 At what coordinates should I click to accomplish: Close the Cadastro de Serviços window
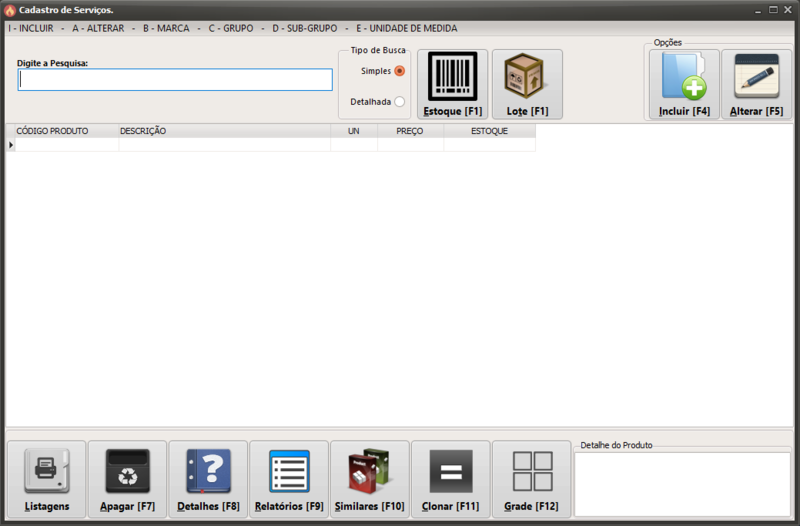pyautogui.click(x=788, y=10)
